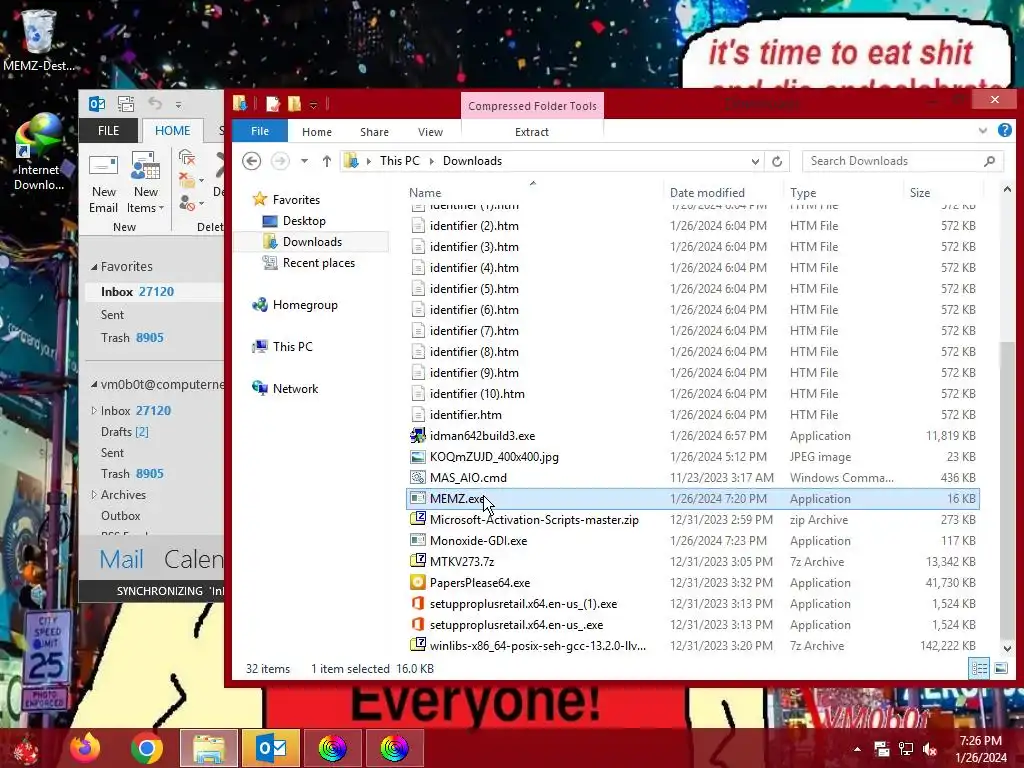Click Explorer Back navigation arrow
This screenshot has width=1024, height=768.
coord(251,161)
